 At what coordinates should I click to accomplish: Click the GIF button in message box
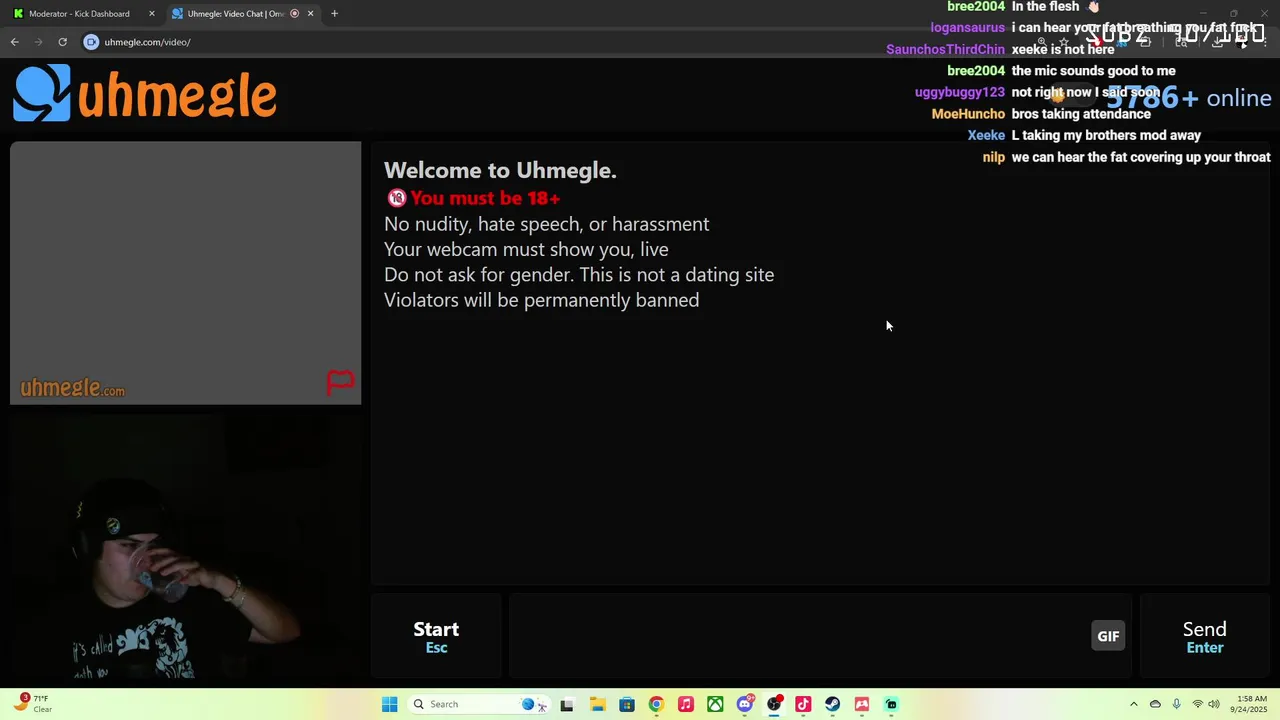coord(1108,636)
